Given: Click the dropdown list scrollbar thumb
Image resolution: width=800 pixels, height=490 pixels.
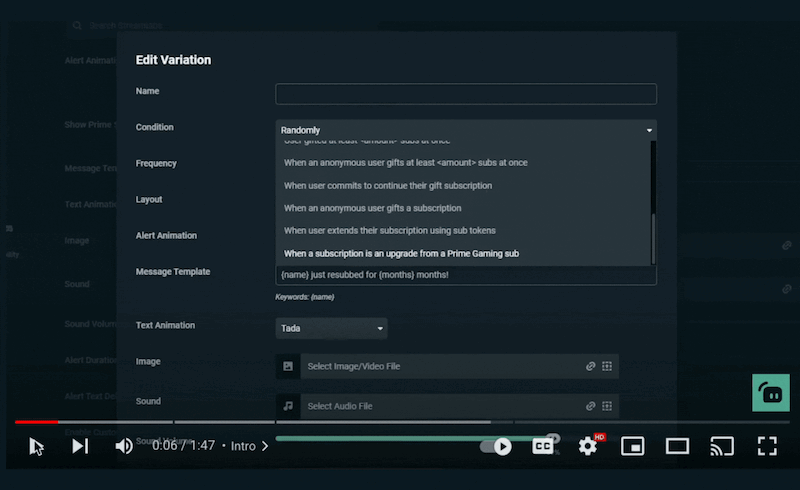Looking at the screenshot, I should click(x=653, y=238).
